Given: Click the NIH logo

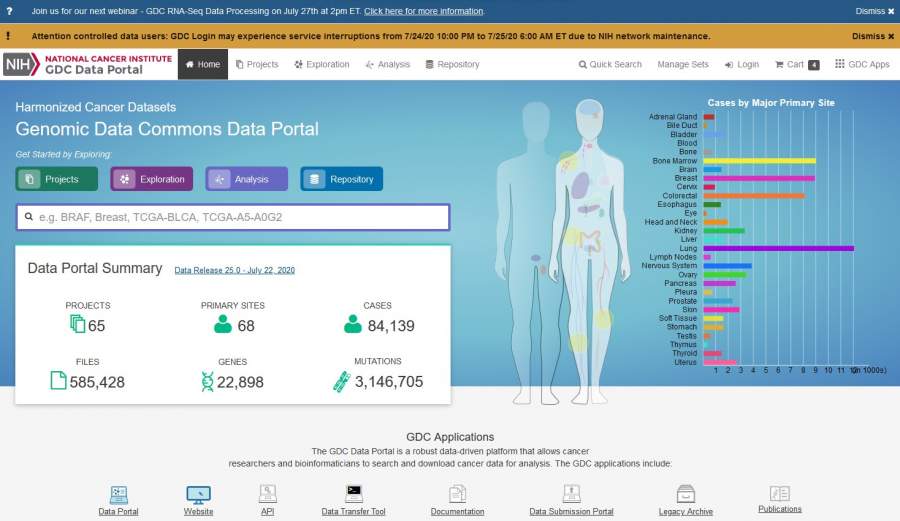Looking at the screenshot, I should (x=21, y=64).
